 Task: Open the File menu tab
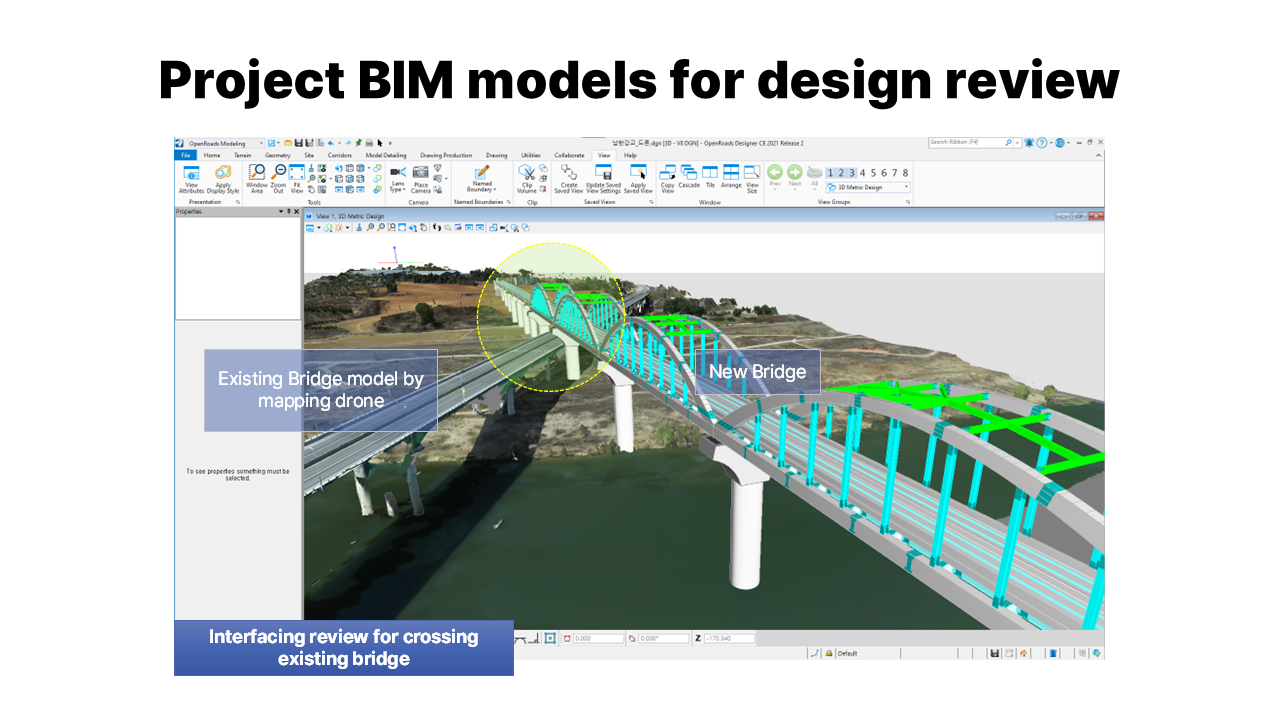[185, 156]
